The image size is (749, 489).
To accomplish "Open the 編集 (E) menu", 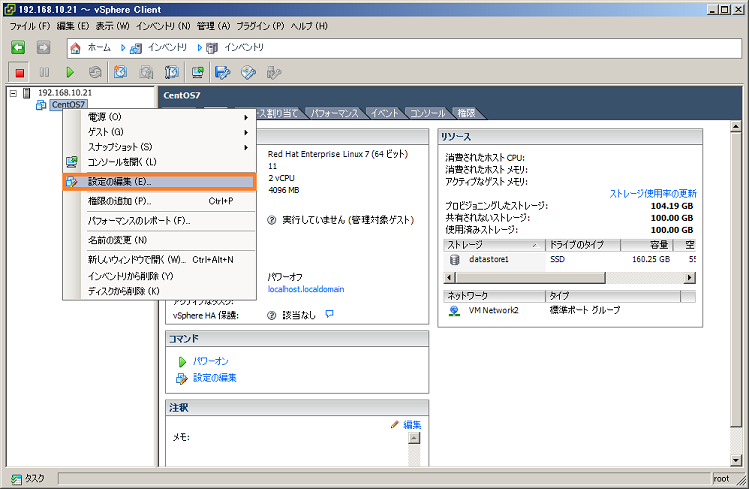I will coord(73,26).
